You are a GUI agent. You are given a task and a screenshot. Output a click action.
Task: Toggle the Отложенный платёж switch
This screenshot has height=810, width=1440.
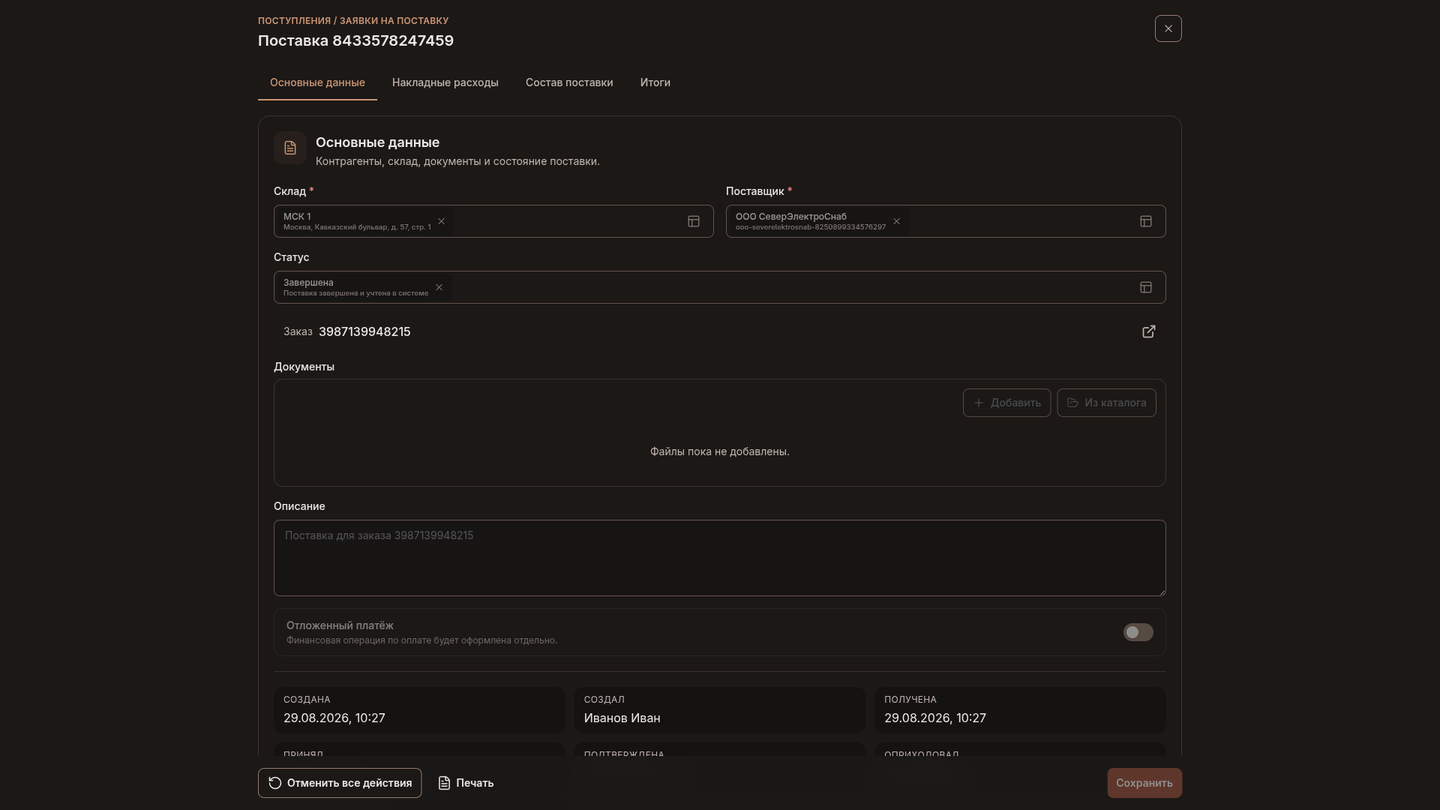1138,632
